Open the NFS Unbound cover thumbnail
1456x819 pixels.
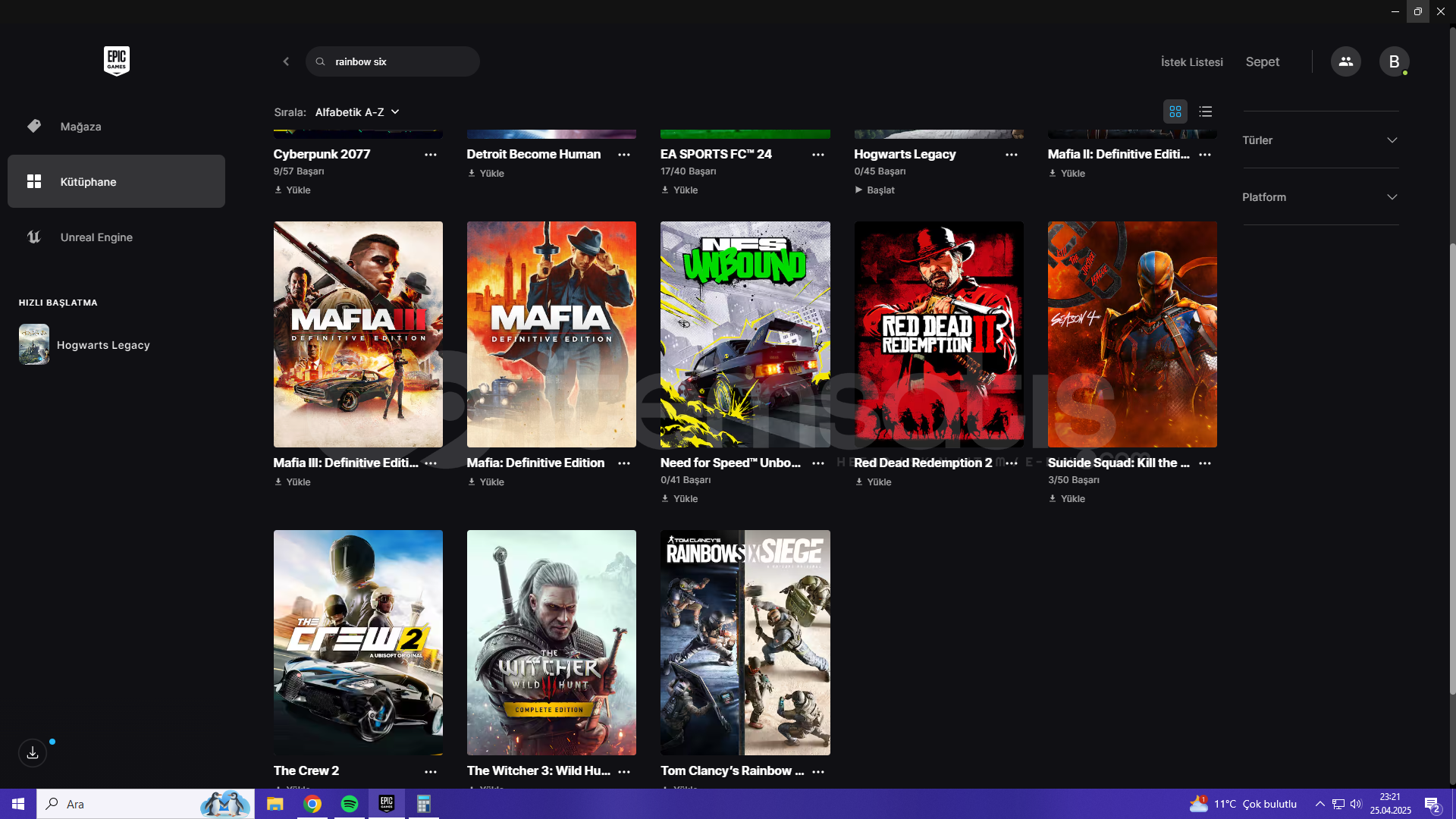tap(745, 334)
